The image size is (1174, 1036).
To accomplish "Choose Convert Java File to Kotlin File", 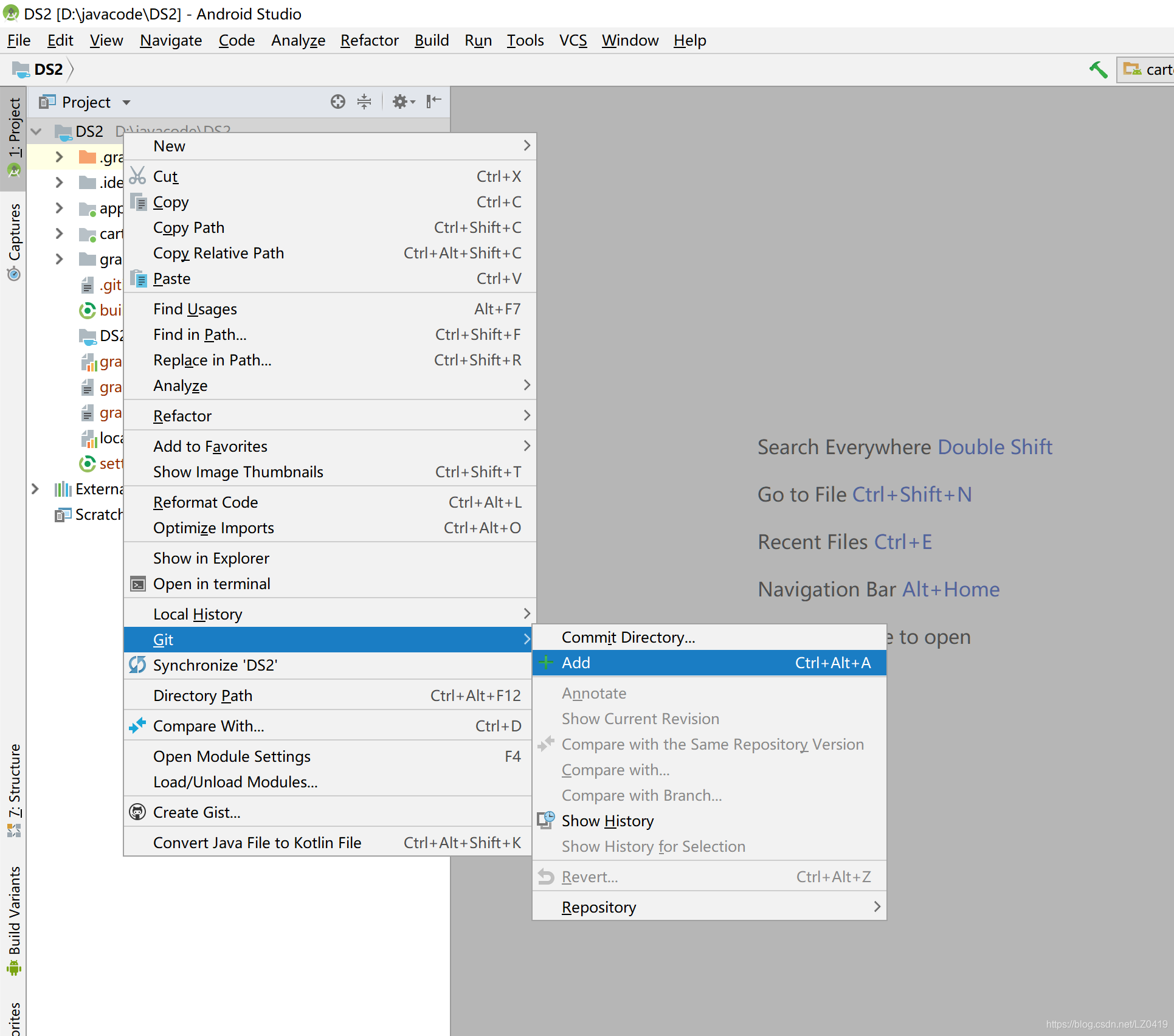I will [328, 843].
